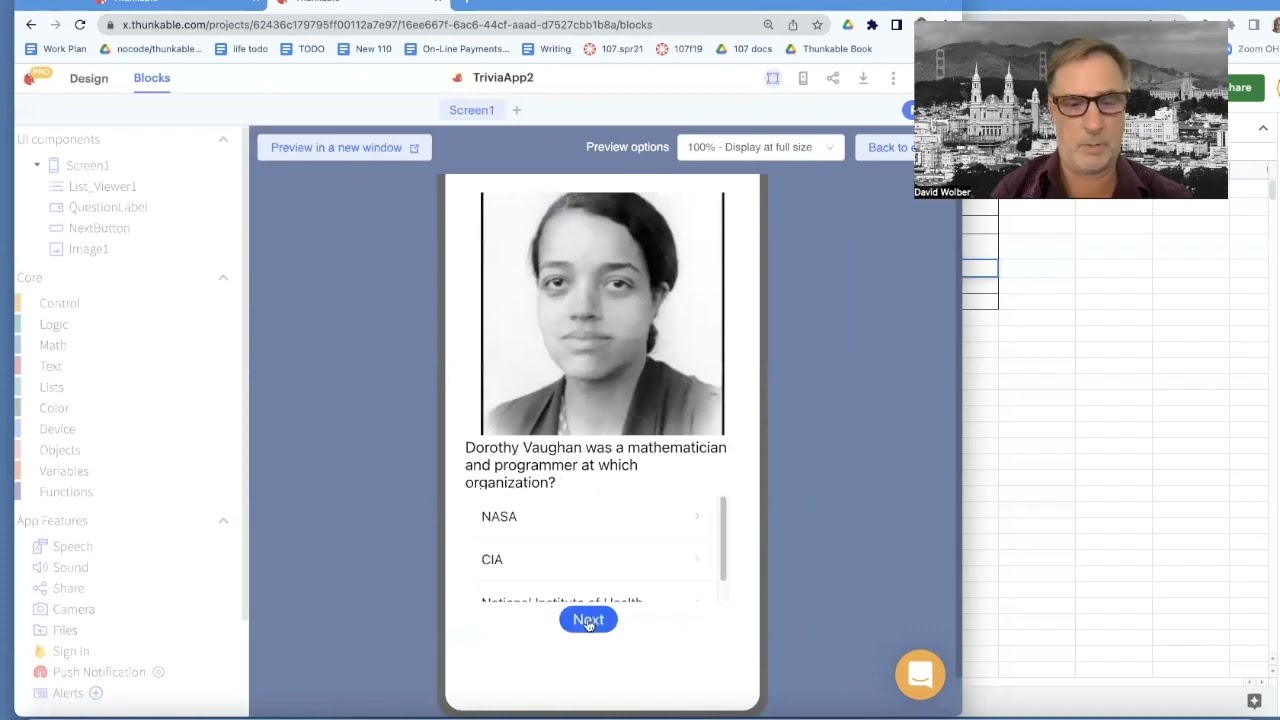Viewport: 1280px width, 720px height.
Task: Click the live test on device icon
Action: (803, 78)
